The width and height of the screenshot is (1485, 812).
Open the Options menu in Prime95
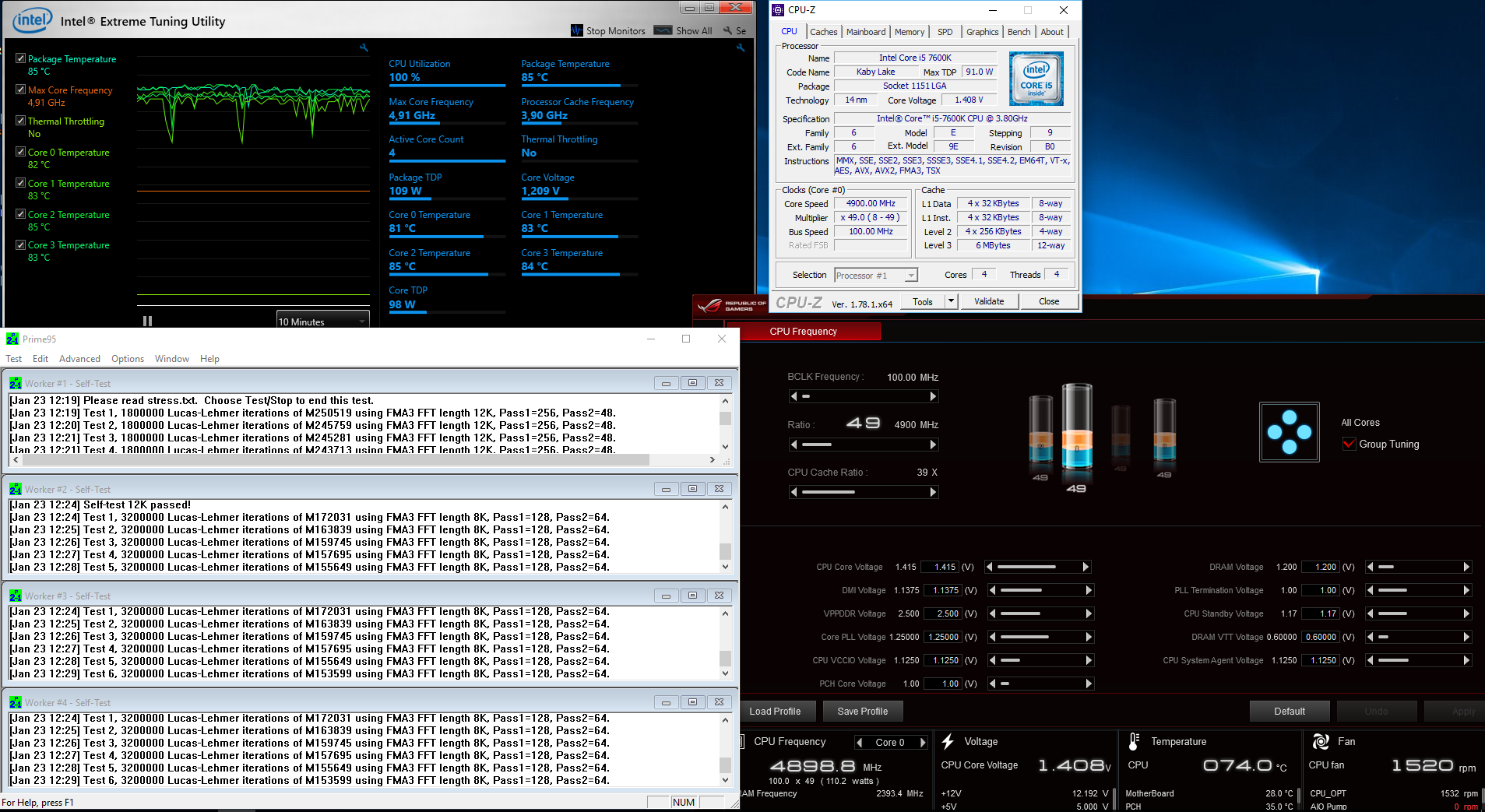tap(128, 359)
